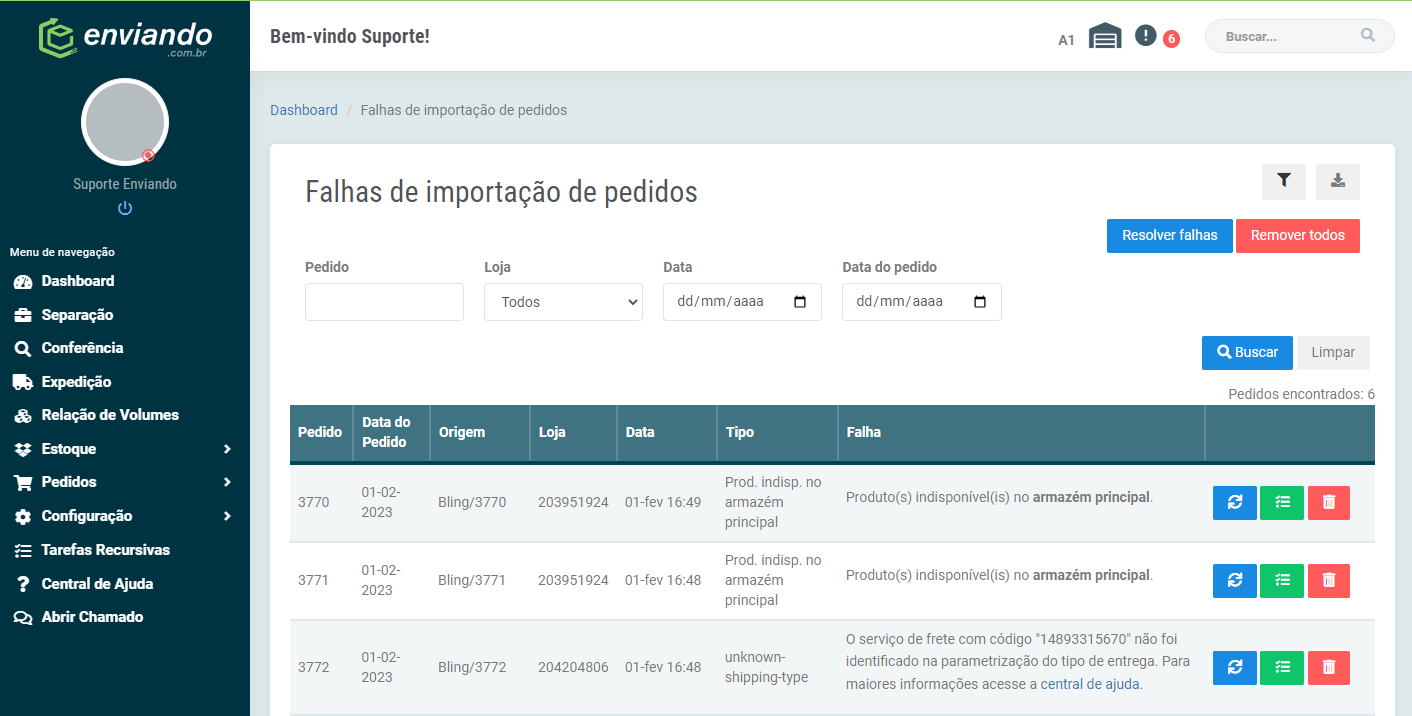Click the Data do Pedido column header
The height and width of the screenshot is (716, 1412).
pyautogui.click(x=390, y=433)
